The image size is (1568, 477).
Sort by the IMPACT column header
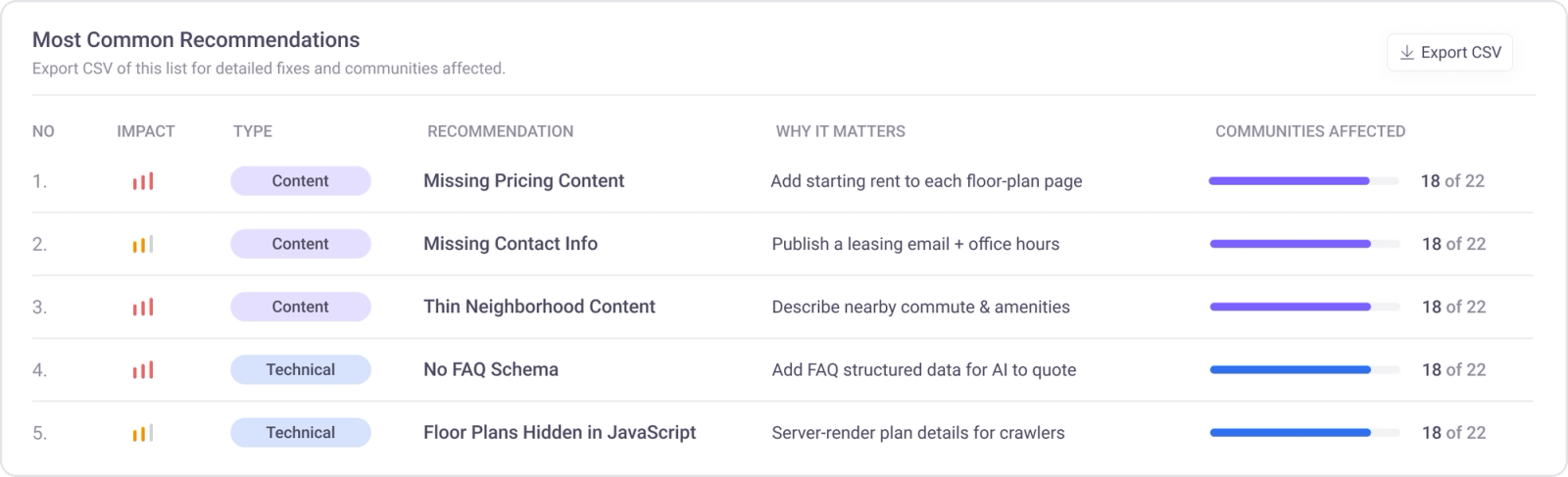[x=146, y=131]
